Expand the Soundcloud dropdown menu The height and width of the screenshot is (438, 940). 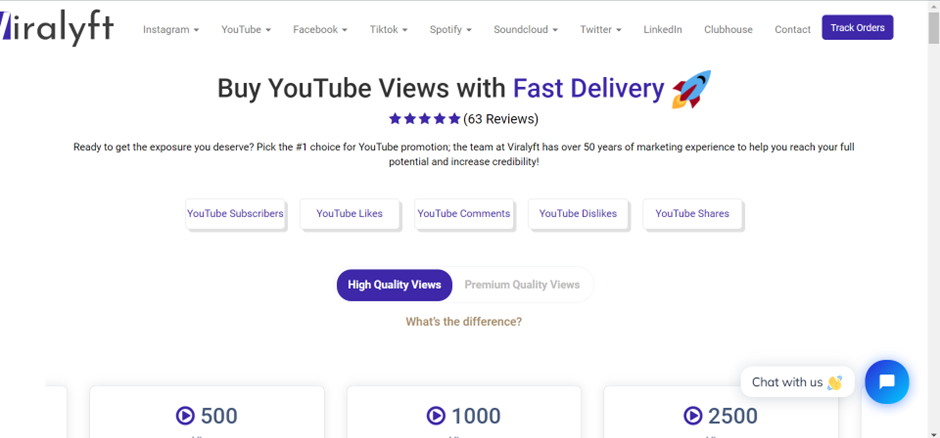(526, 29)
